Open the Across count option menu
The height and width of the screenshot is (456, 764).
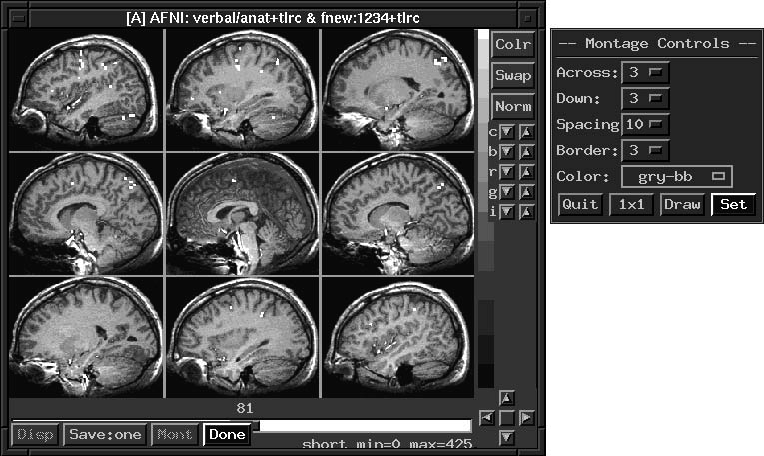[x=645, y=73]
